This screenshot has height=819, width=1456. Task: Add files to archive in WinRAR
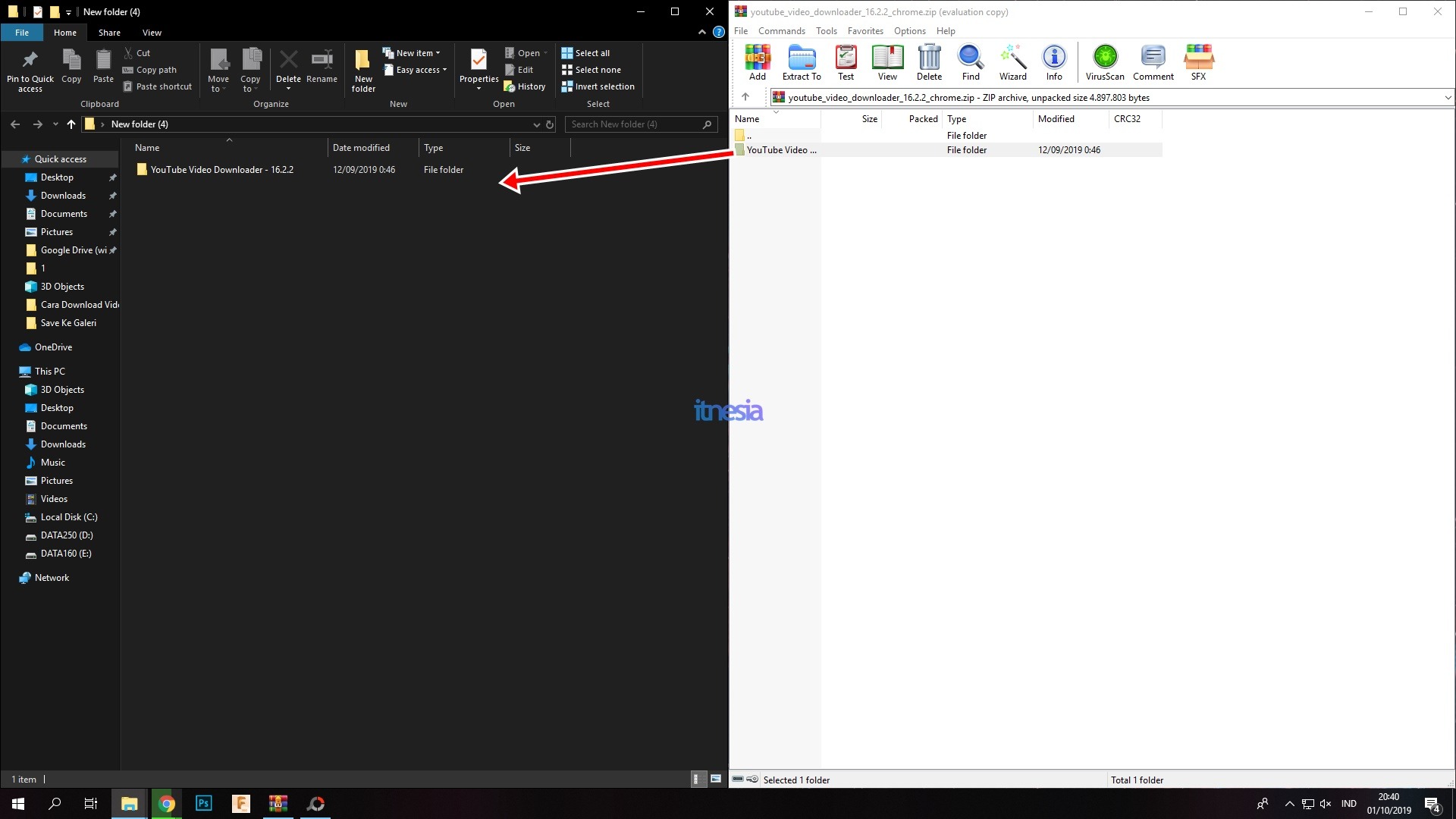(x=757, y=63)
